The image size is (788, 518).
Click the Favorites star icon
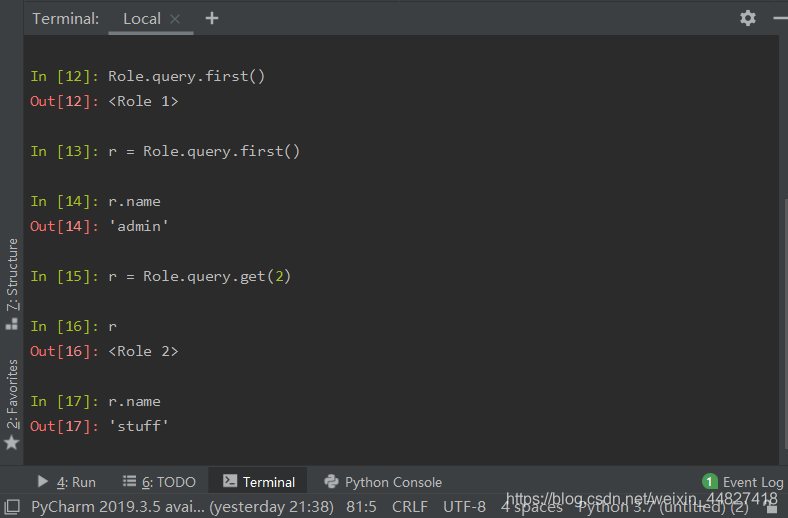(12, 443)
